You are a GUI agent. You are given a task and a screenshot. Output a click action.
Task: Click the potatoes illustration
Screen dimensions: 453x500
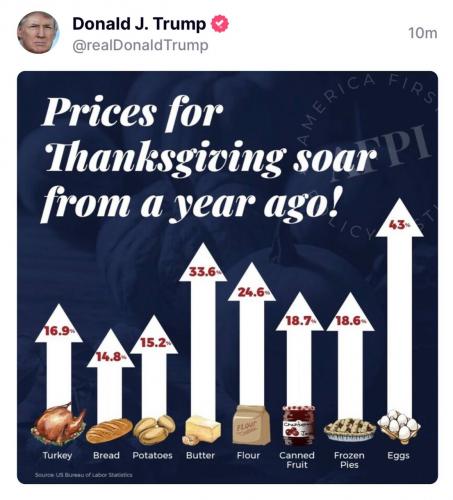pos(154,430)
